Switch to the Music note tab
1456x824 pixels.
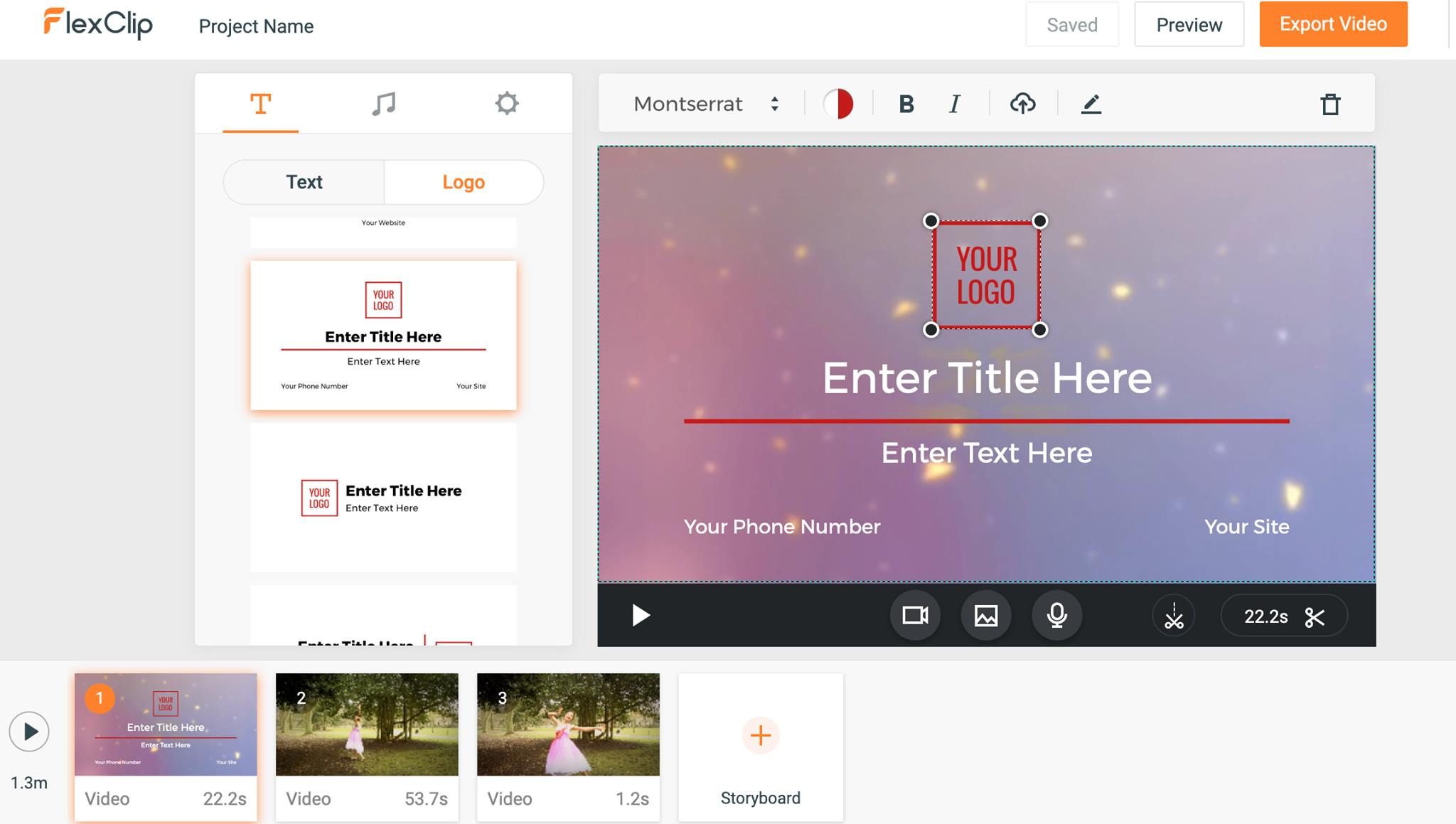point(383,104)
